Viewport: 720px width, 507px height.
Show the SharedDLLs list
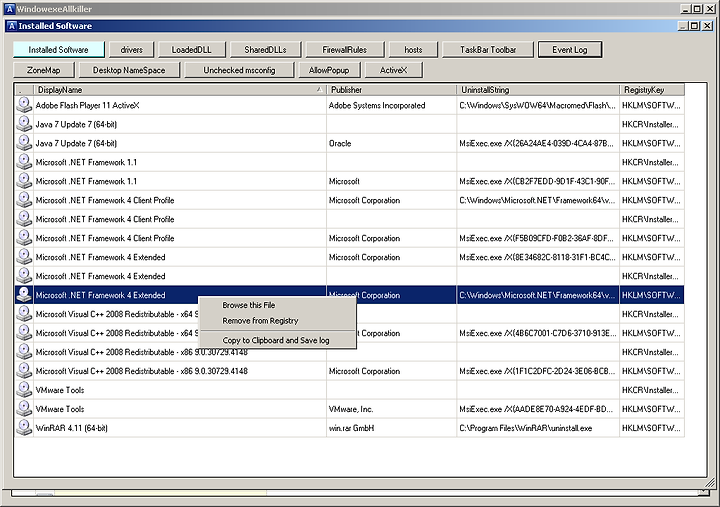(265, 50)
